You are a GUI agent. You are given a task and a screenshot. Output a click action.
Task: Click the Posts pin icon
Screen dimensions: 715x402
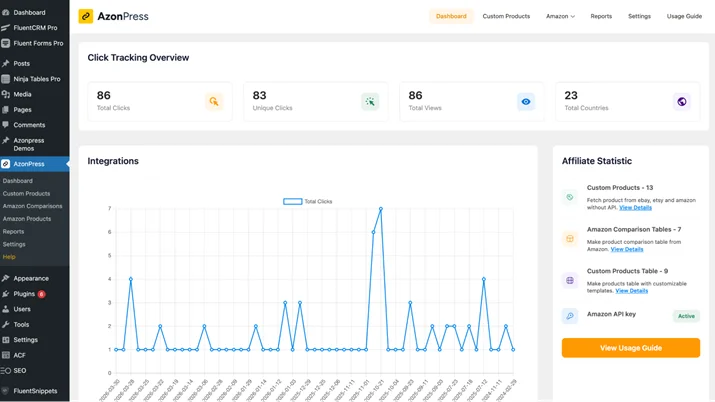point(5,63)
